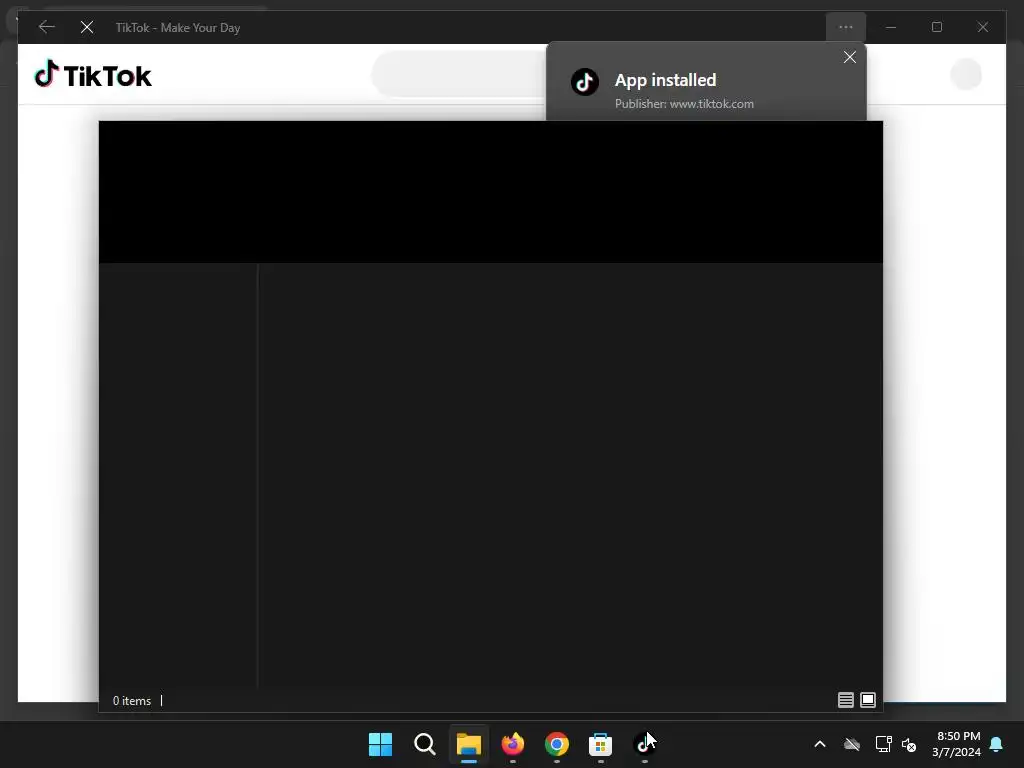1024x768 pixels.
Task: Open taskbar Search
Action: click(424, 744)
